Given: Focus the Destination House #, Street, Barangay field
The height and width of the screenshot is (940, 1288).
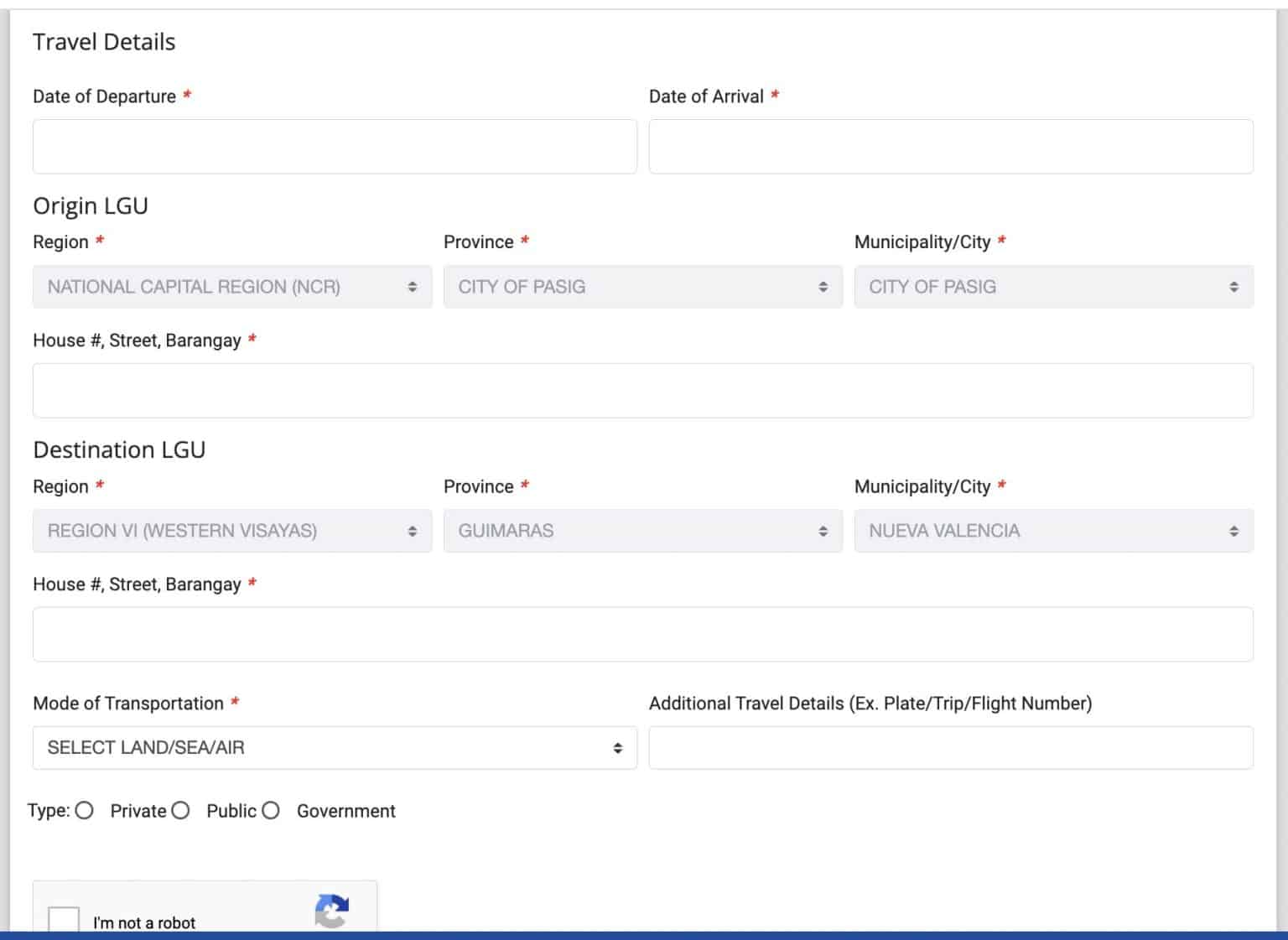Looking at the screenshot, I should coord(642,635).
